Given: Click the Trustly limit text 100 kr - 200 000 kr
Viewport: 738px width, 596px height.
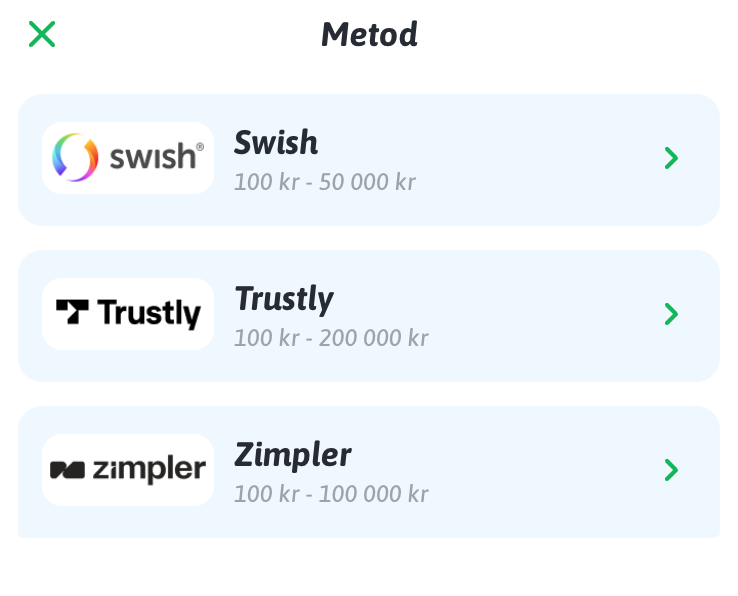Looking at the screenshot, I should tap(331, 339).
